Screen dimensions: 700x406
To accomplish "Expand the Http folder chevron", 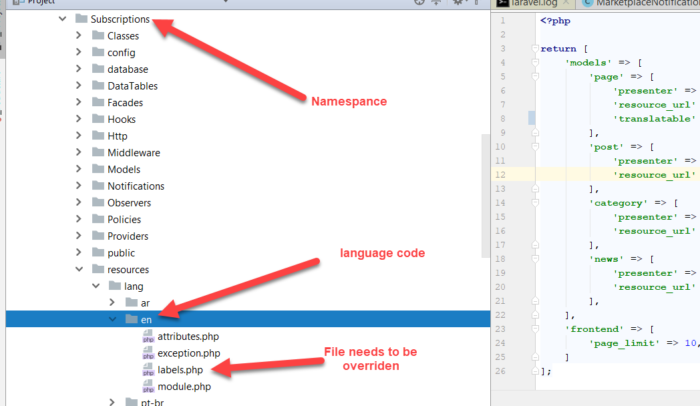I will coord(79,135).
